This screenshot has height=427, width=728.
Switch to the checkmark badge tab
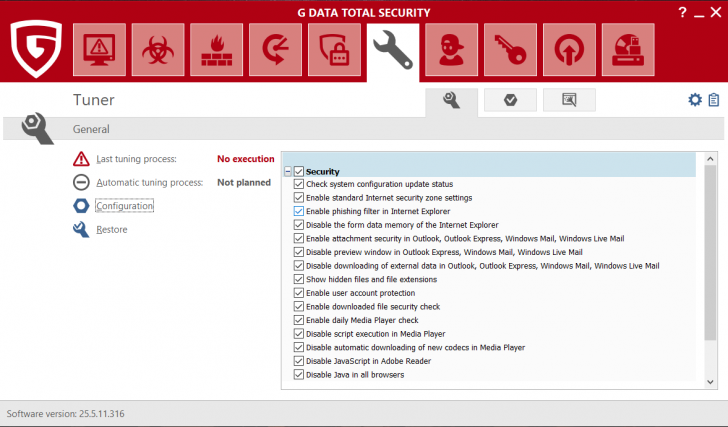coord(510,100)
